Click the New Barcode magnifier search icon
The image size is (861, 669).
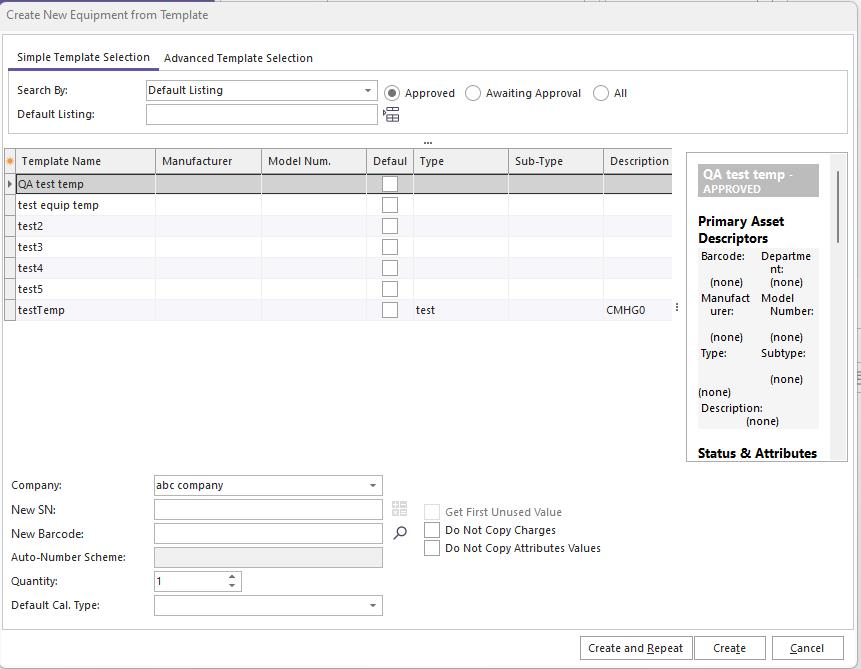click(x=400, y=534)
